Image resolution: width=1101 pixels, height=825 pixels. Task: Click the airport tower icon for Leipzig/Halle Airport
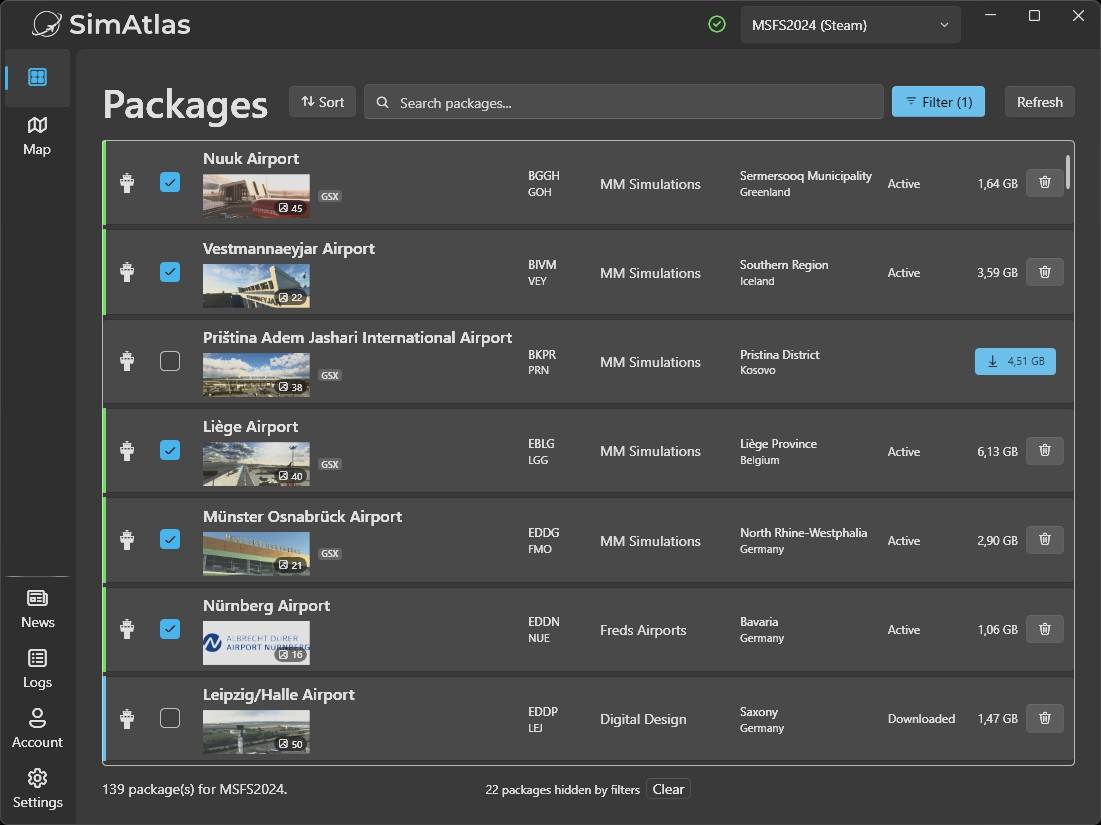(127, 718)
